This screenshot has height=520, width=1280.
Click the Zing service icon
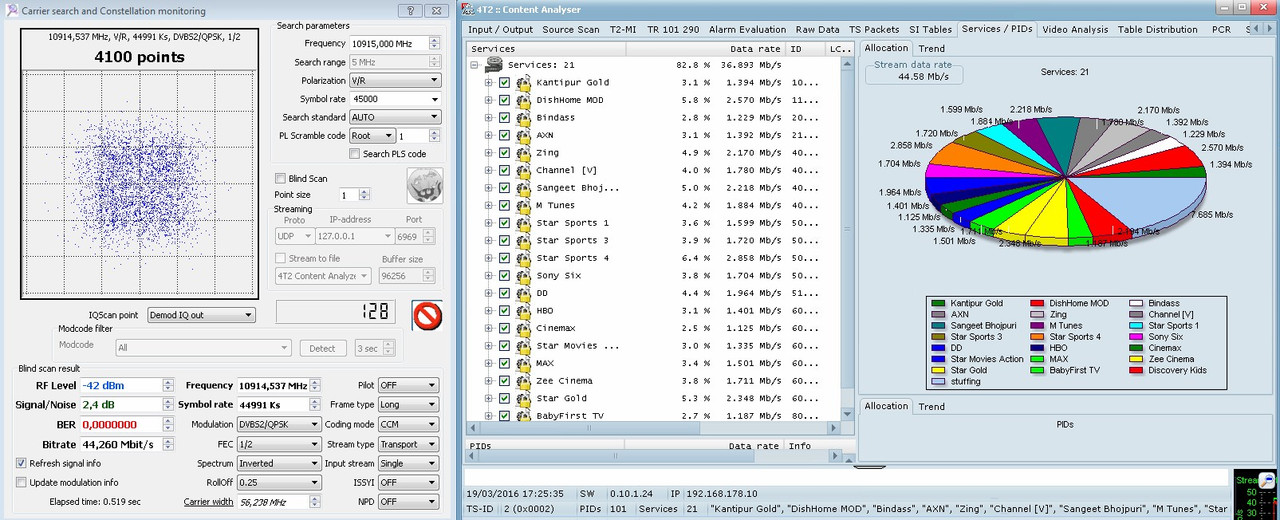pyautogui.click(x=523, y=153)
